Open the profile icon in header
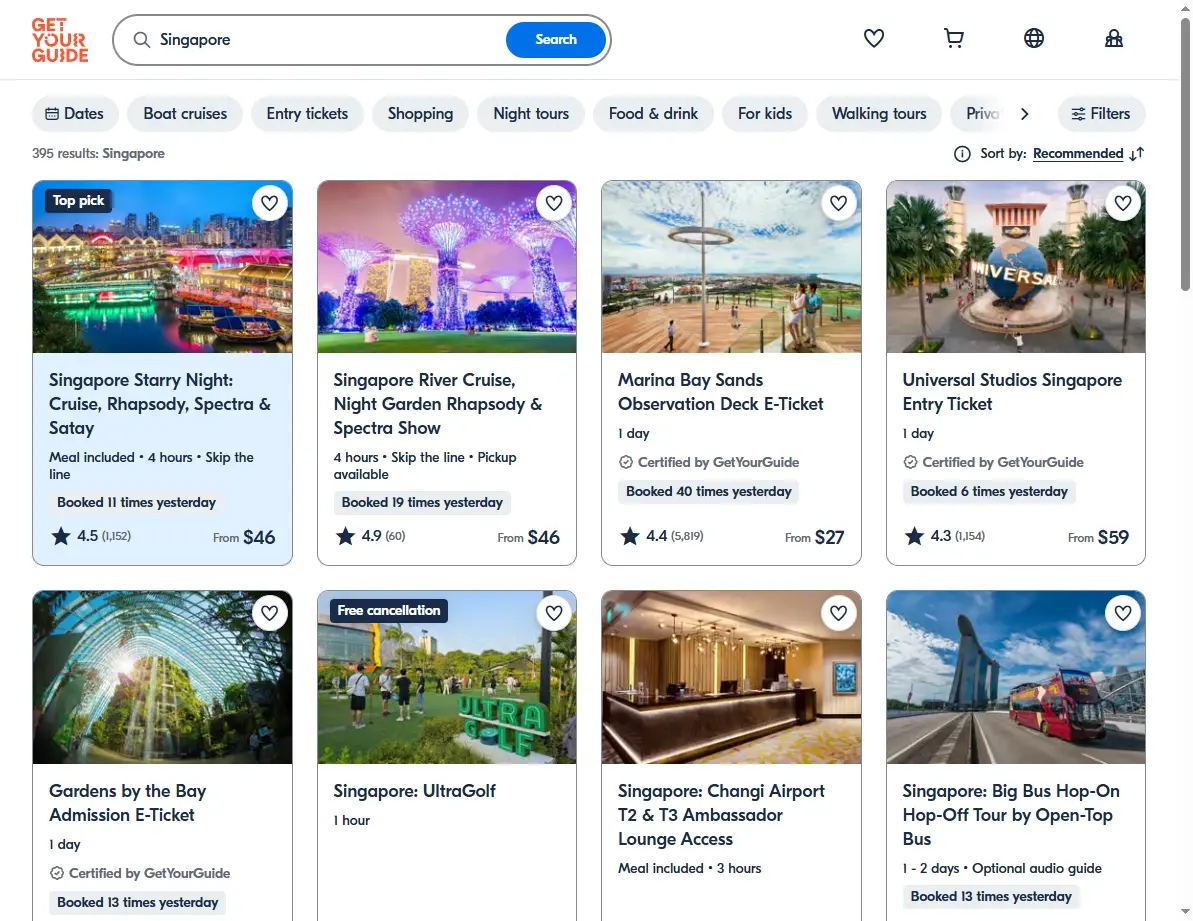The image size is (1193, 921). [1113, 38]
